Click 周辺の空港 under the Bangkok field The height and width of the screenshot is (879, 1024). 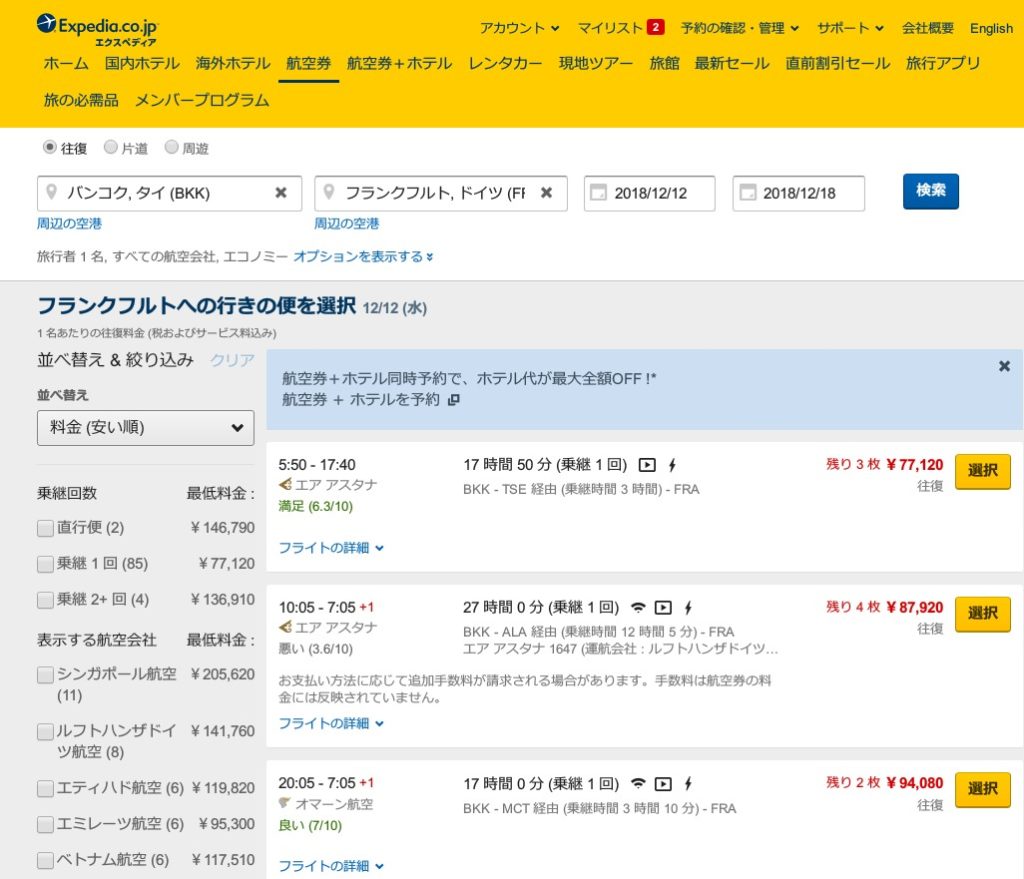[x=69, y=223]
